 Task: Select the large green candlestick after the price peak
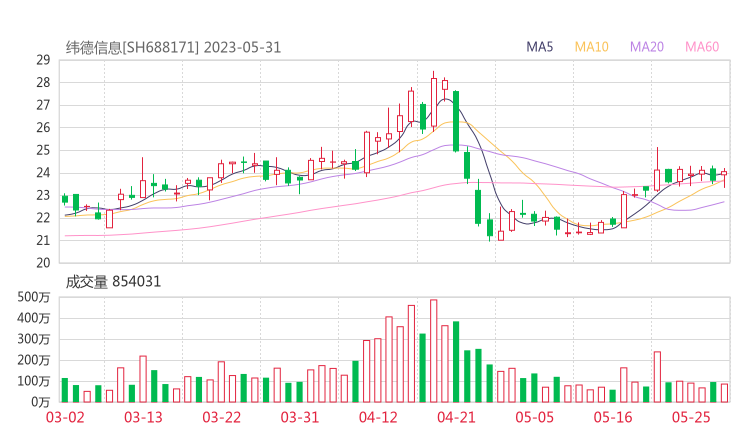(x=456, y=121)
